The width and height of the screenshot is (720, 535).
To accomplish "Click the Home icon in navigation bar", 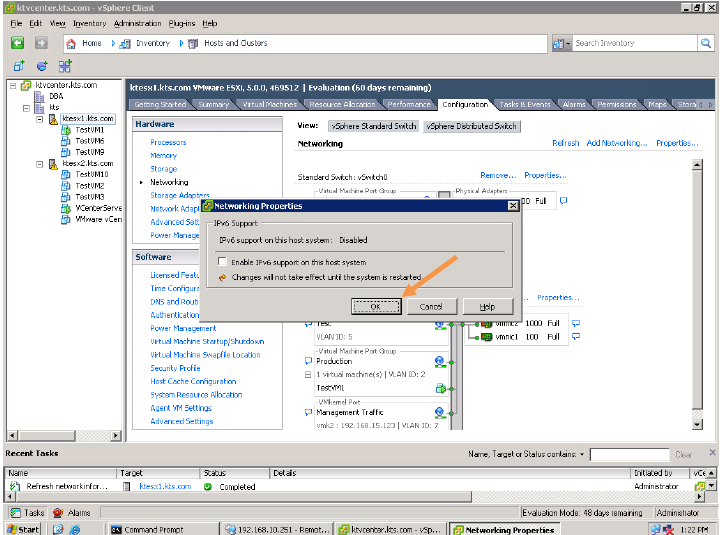I will click(x=71, y=43).
